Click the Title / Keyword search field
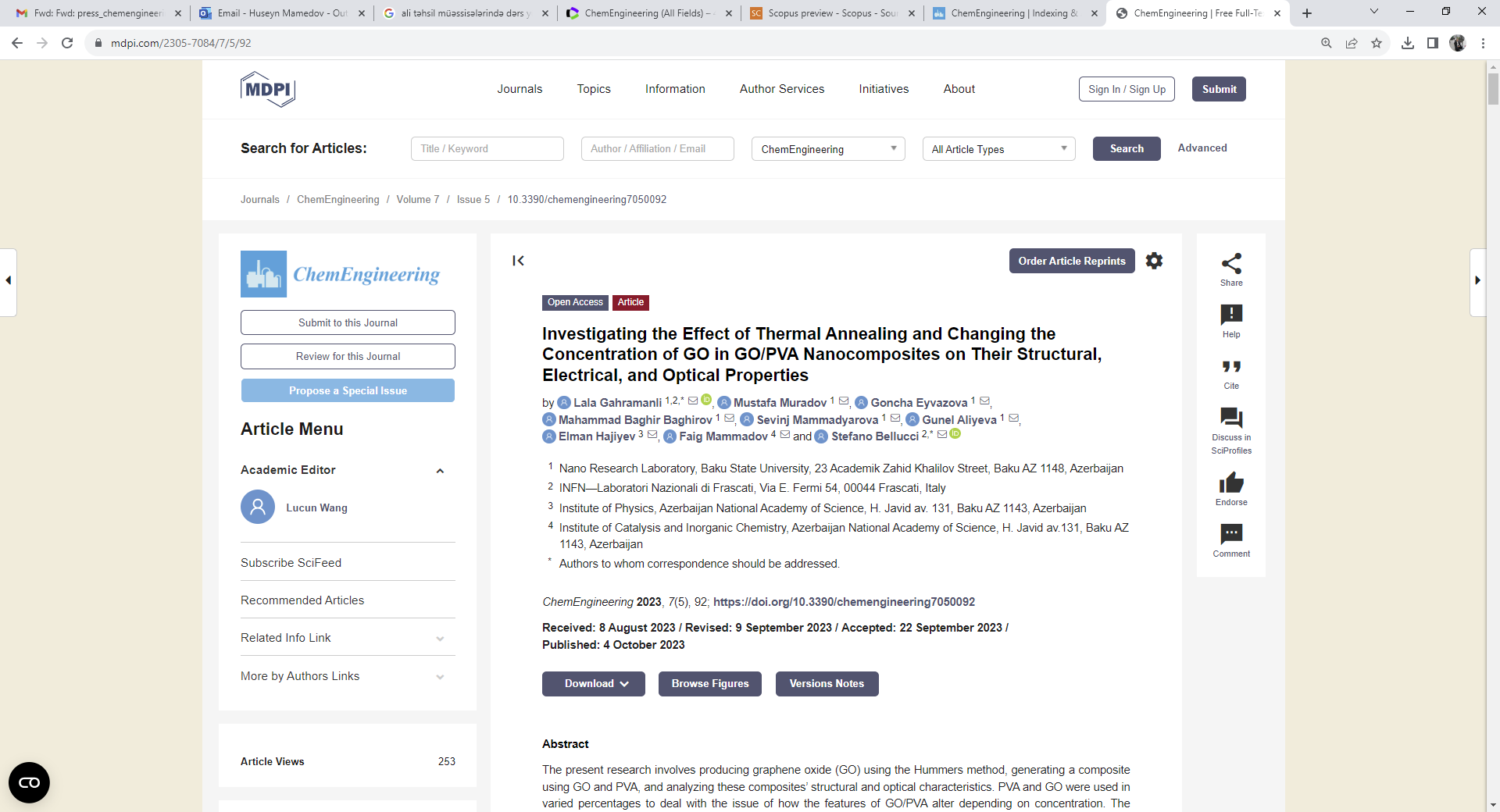The height and width of the screenshot is (812, 1500). 487,149
